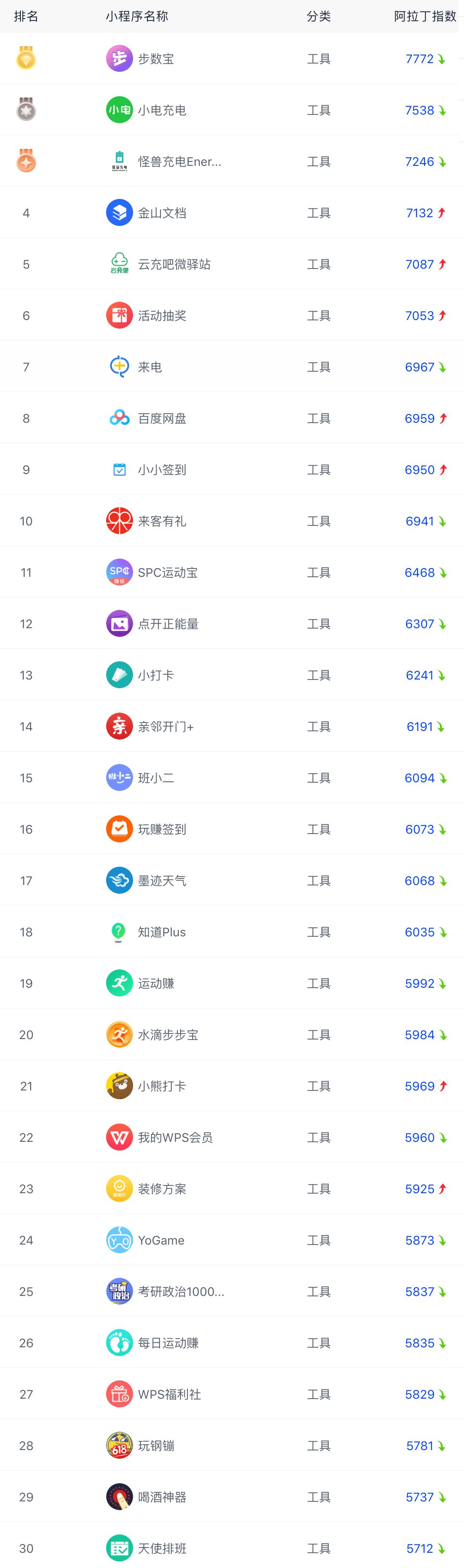This screenshot has width=464, height=1568.
Task: Open the 喝酒神器 icon
Action: pos(119,1497)
